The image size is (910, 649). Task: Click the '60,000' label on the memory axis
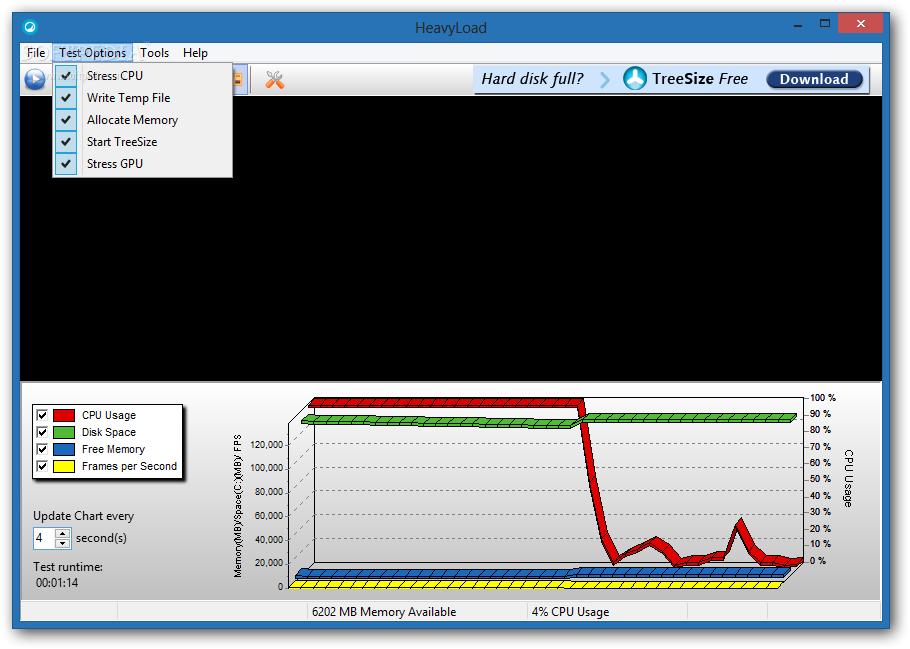[x=269, y=515]
